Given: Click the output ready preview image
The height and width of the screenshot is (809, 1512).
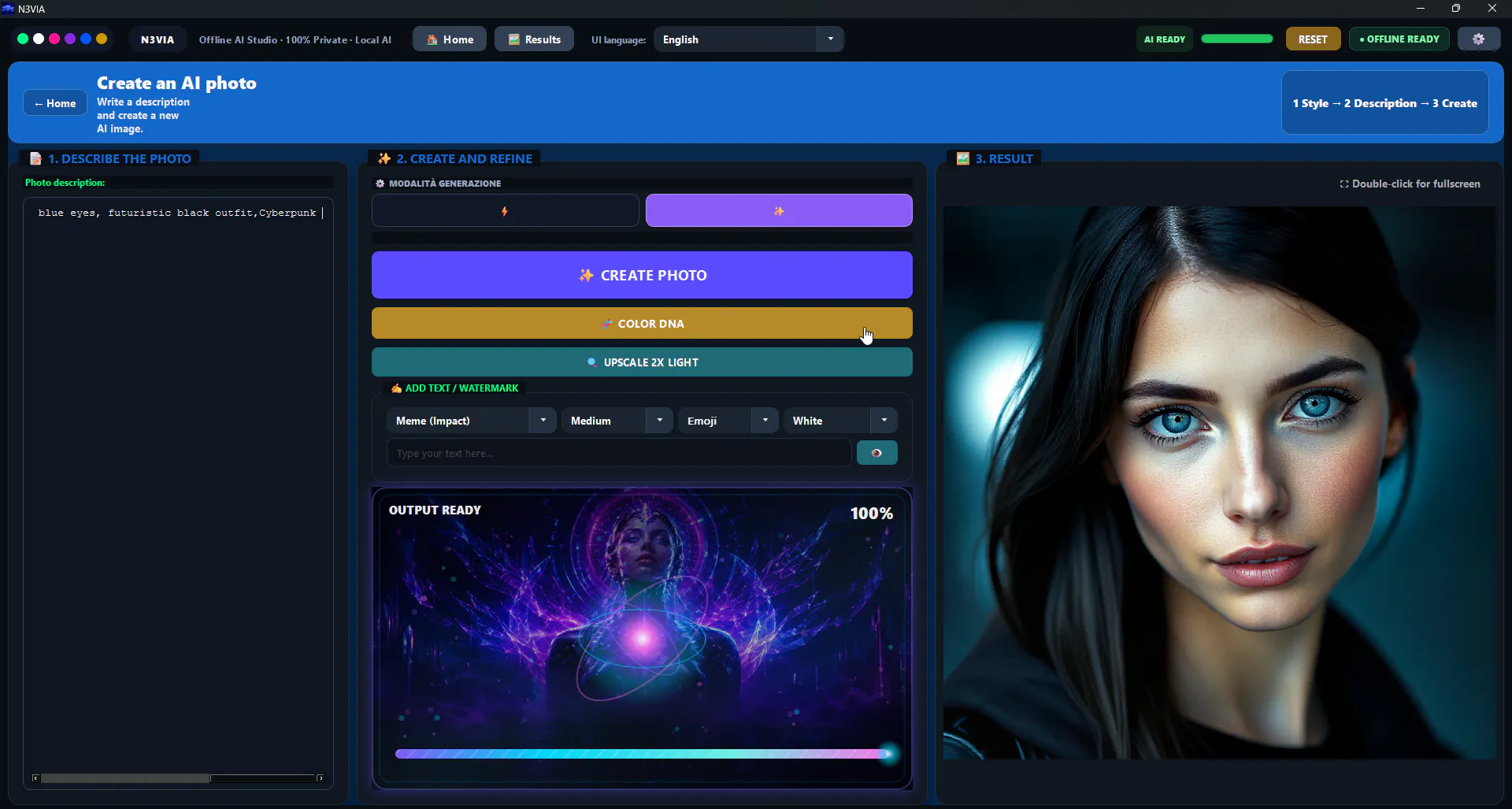Looking at the screenshot, I should [642, 638].
